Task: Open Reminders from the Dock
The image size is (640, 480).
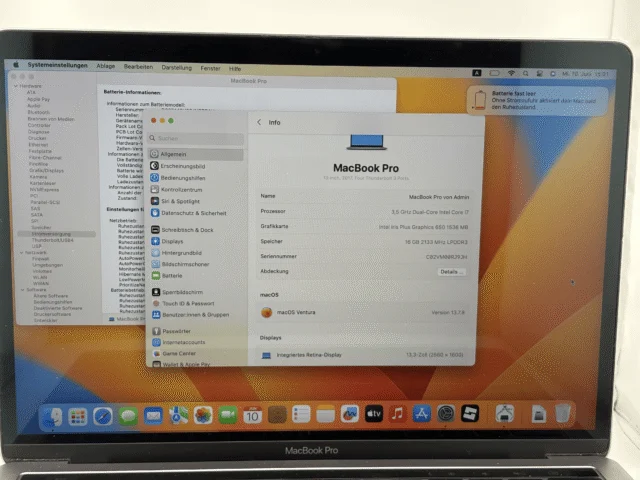Action: tap(301, 415)
